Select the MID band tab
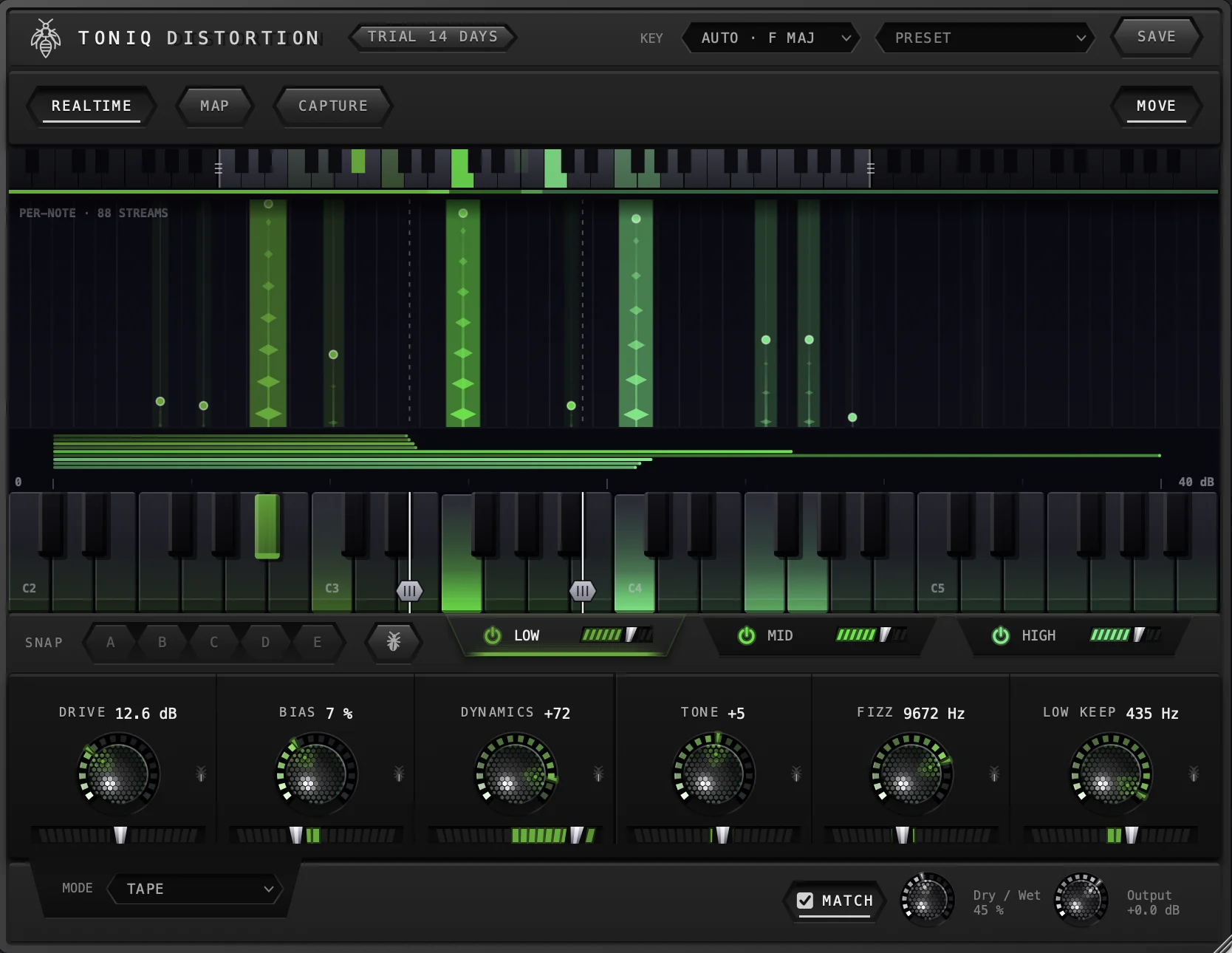Viewport: 1232px width, 953px height. click(x=821, y=635)
